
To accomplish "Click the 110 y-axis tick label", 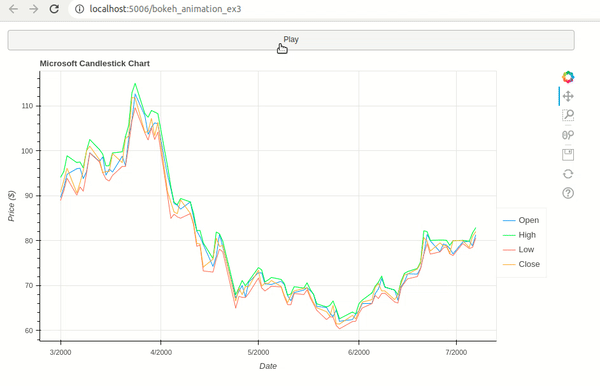I will click(x=28, y=106).
